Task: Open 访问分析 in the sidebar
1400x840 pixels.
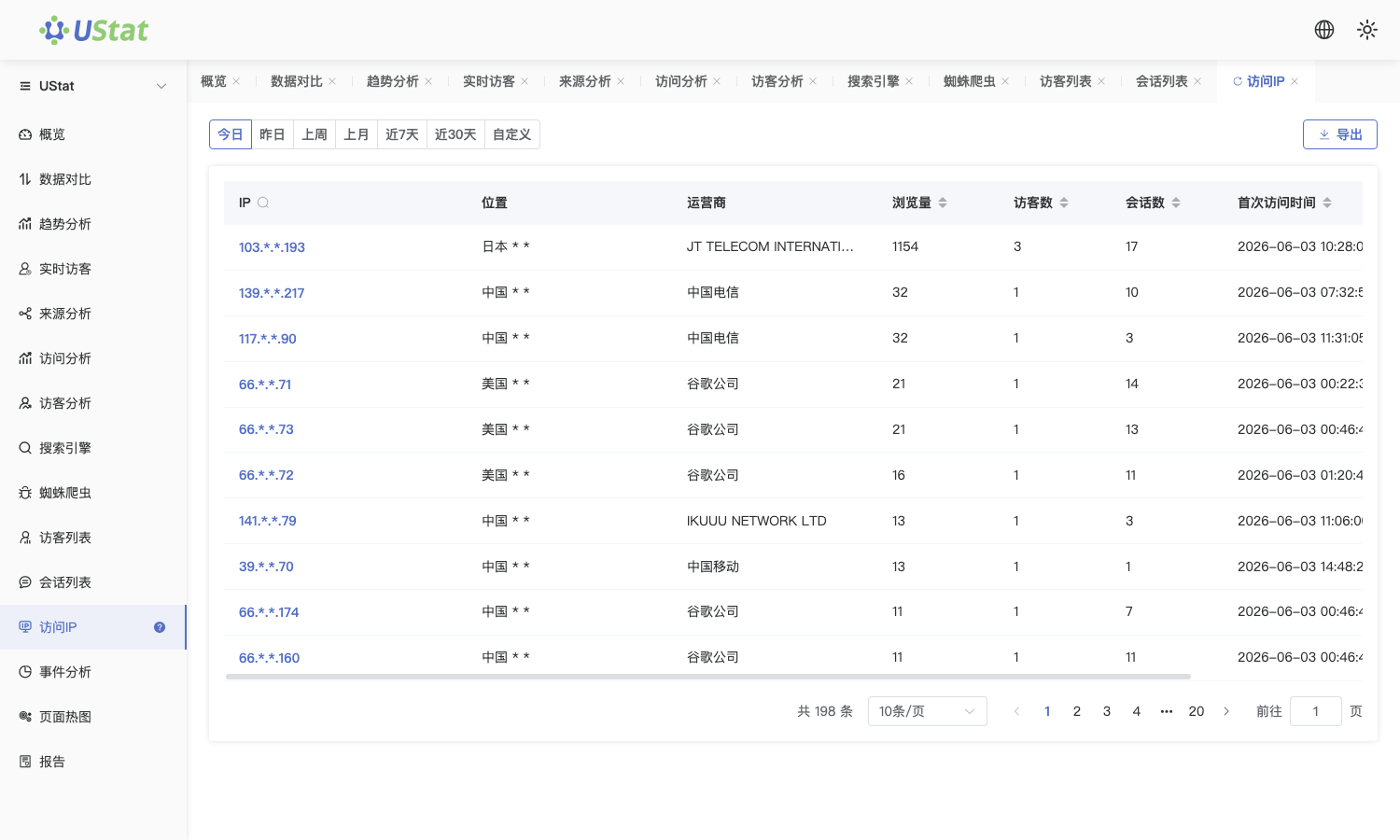Action: 93,358
